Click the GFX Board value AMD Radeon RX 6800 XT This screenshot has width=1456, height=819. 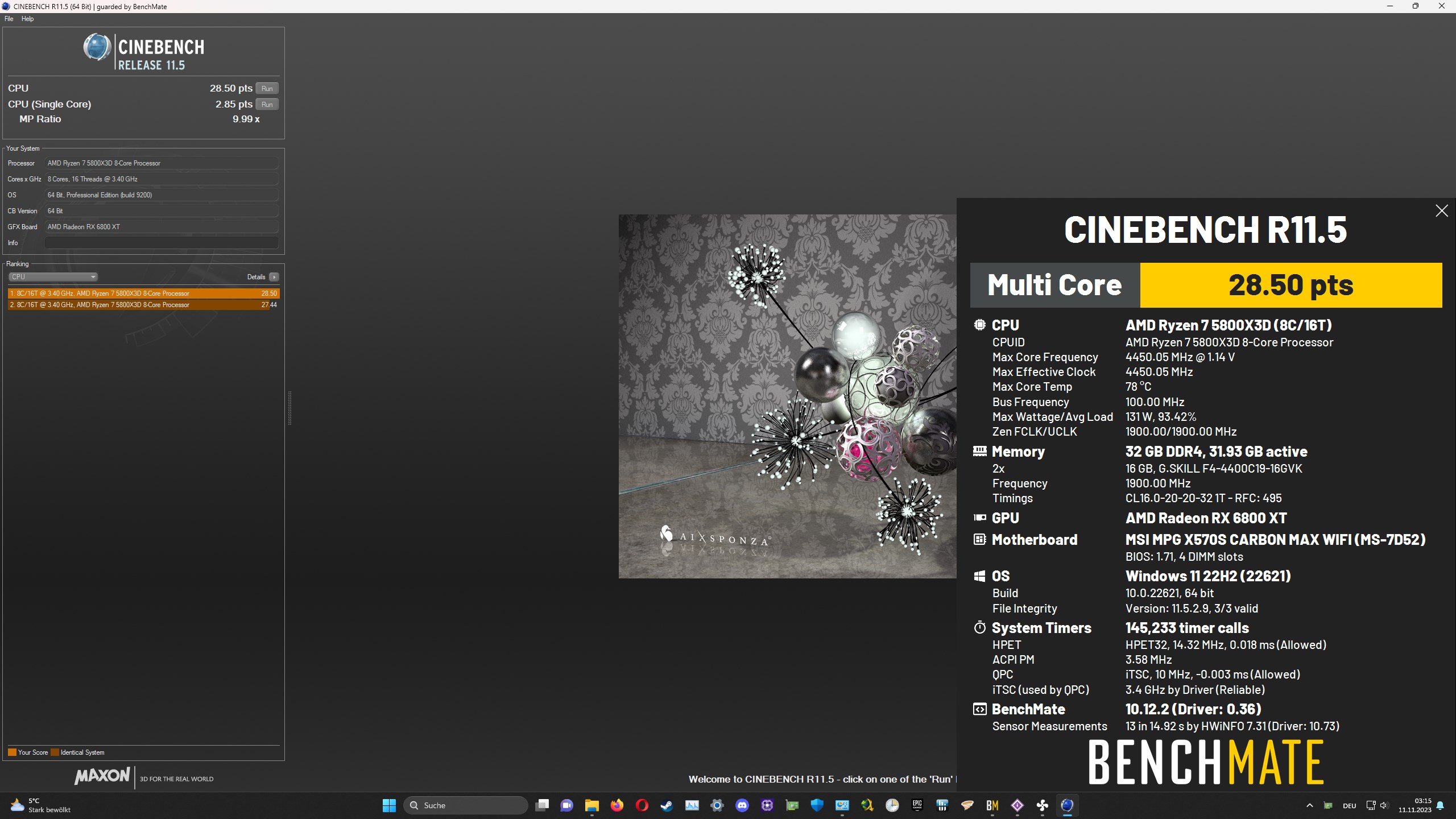point(162,227)
